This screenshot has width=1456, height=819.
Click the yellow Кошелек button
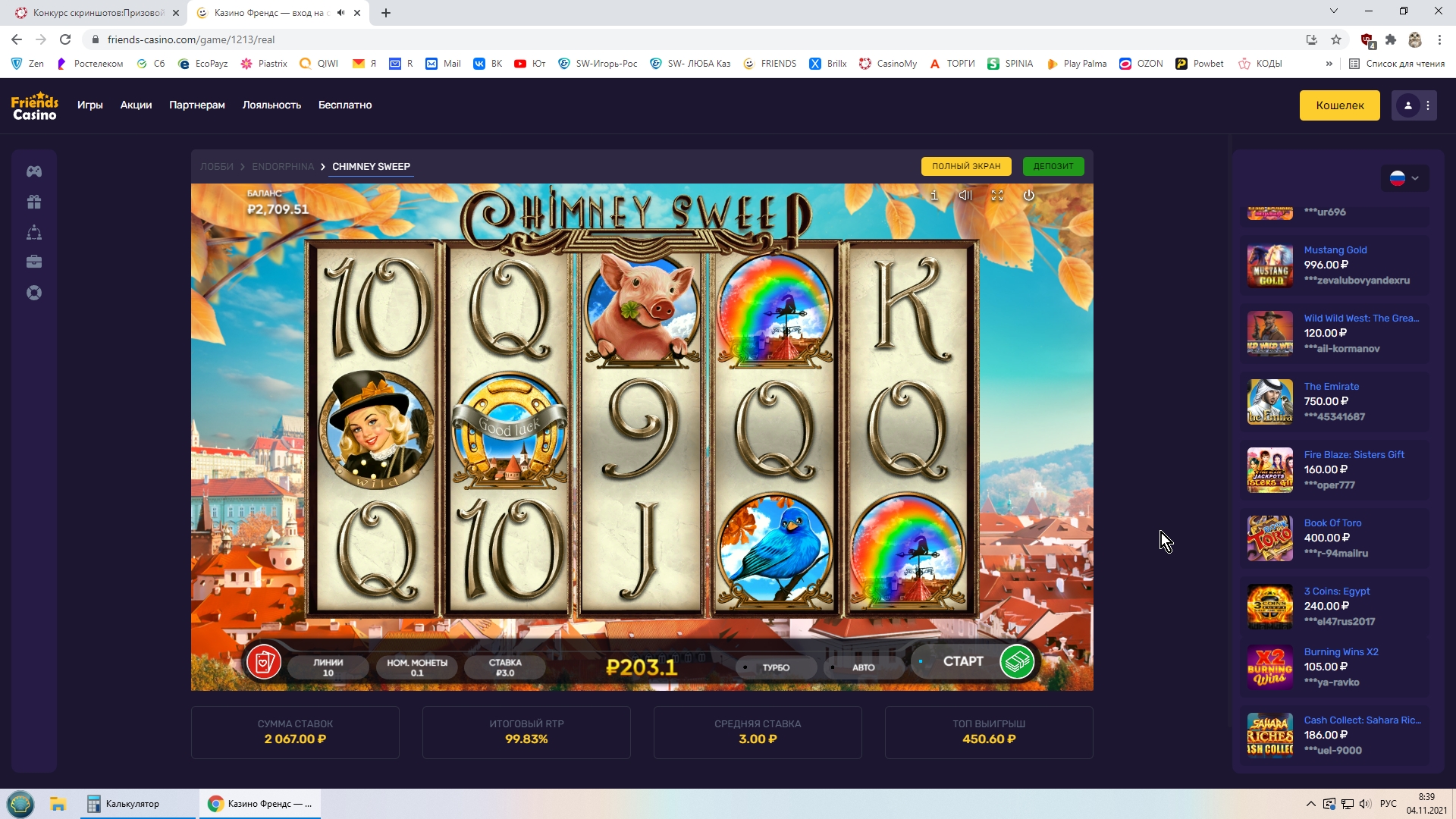click(1340, 105)
